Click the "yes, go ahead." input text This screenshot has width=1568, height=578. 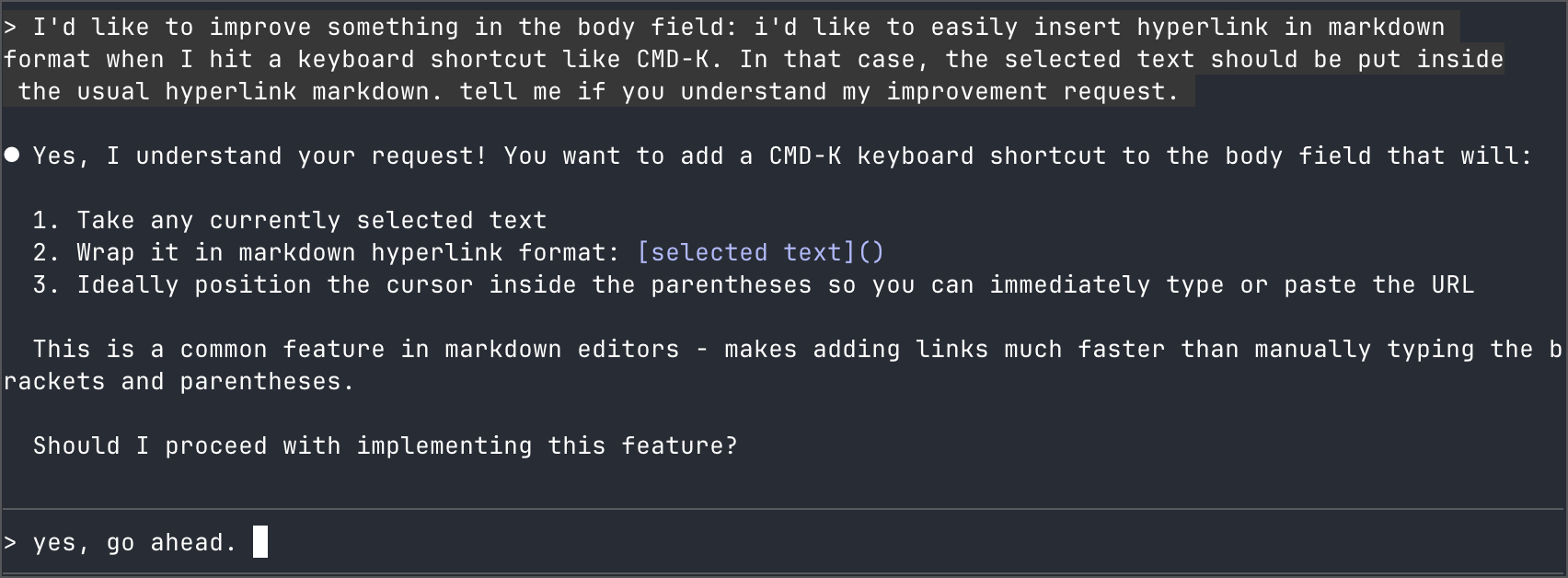point(134,543)
